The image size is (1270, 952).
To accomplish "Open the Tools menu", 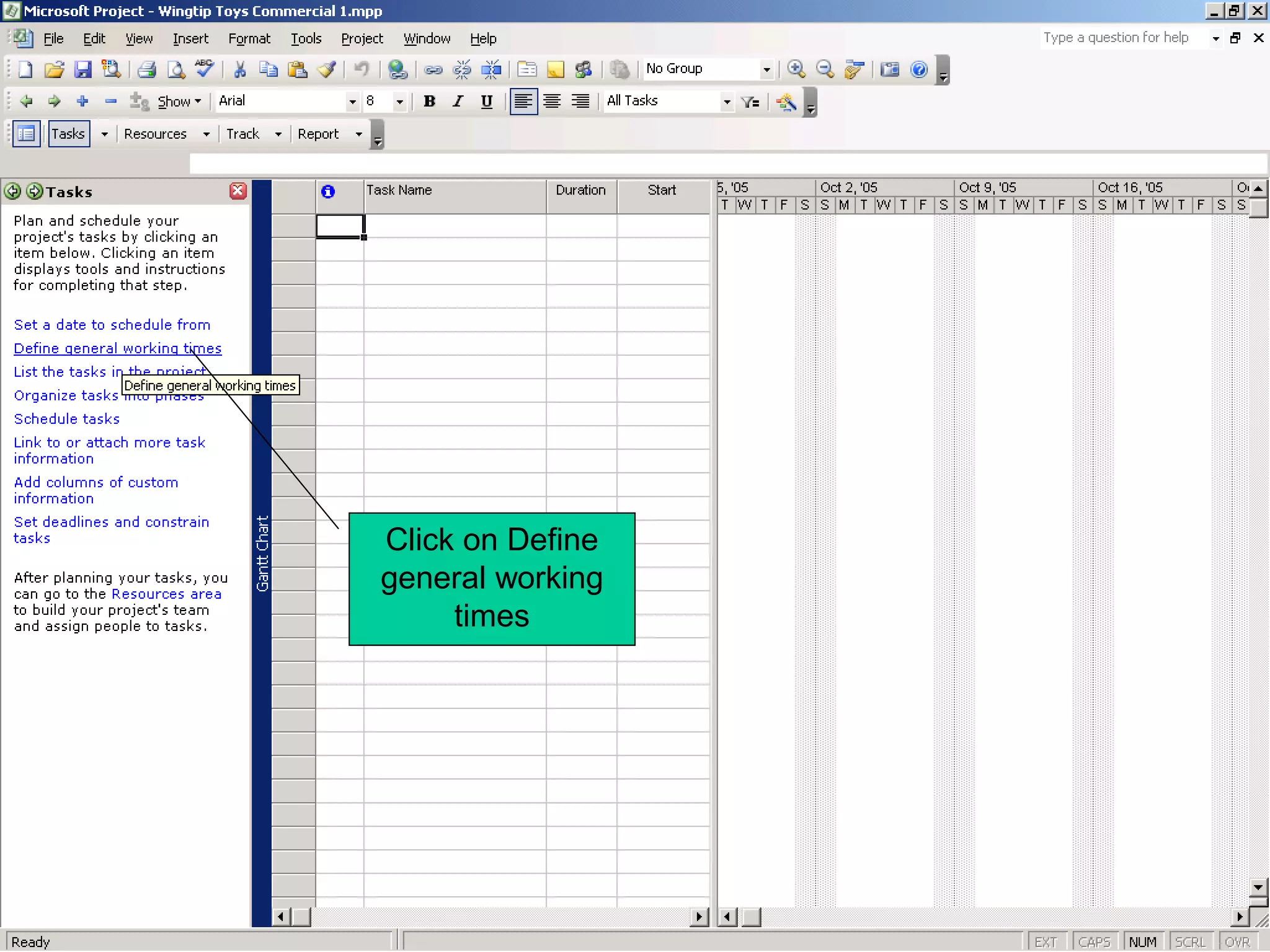I will 306,38.
